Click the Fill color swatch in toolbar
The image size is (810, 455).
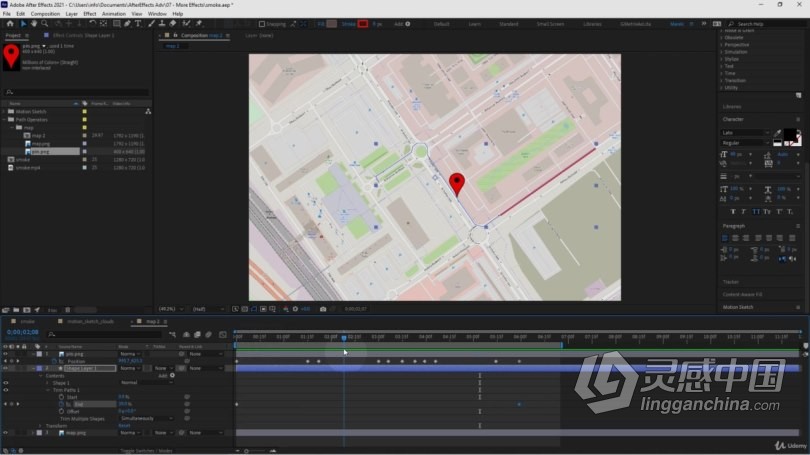point(332,24)
